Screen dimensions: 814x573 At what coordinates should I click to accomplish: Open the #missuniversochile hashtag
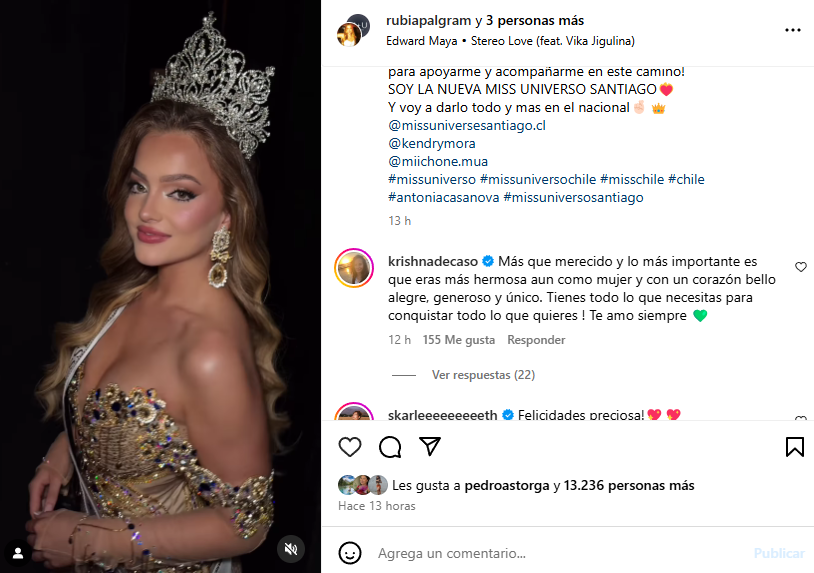538,179
